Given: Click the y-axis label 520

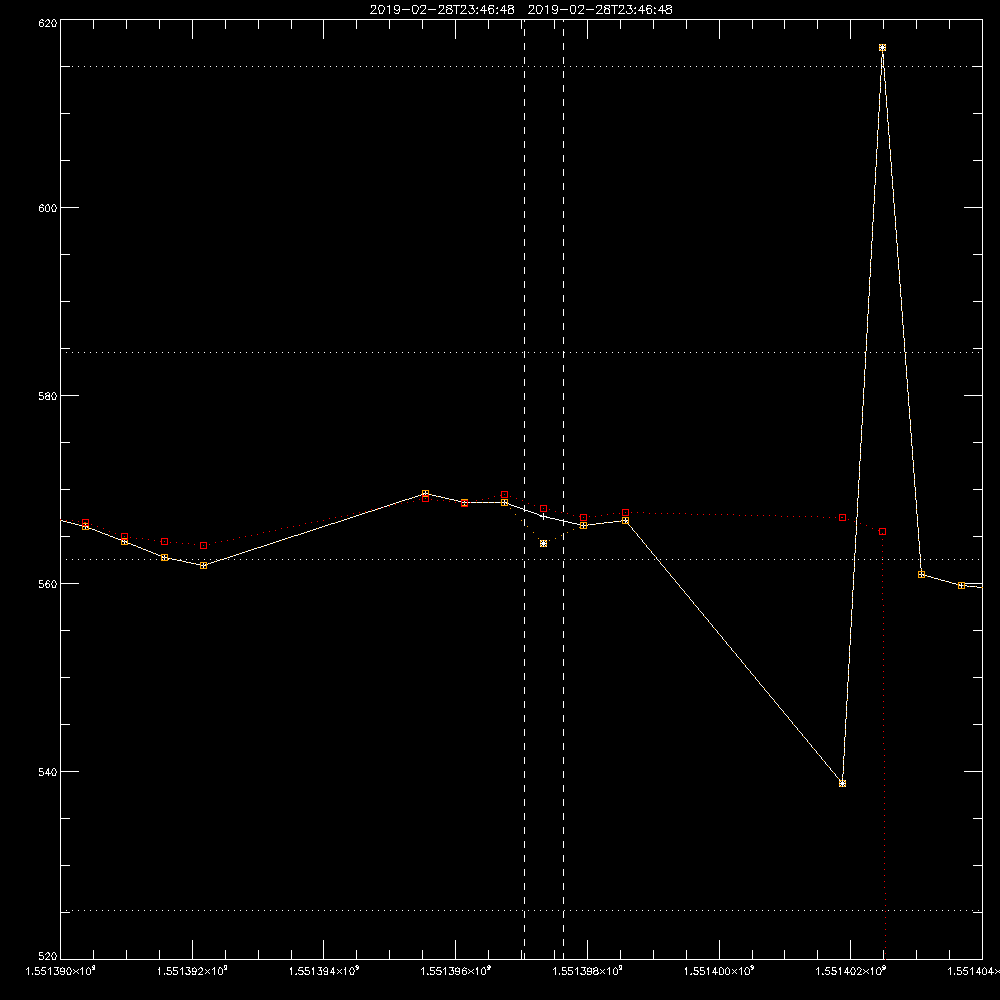Looking at the screenshot, I should point(48,956).
